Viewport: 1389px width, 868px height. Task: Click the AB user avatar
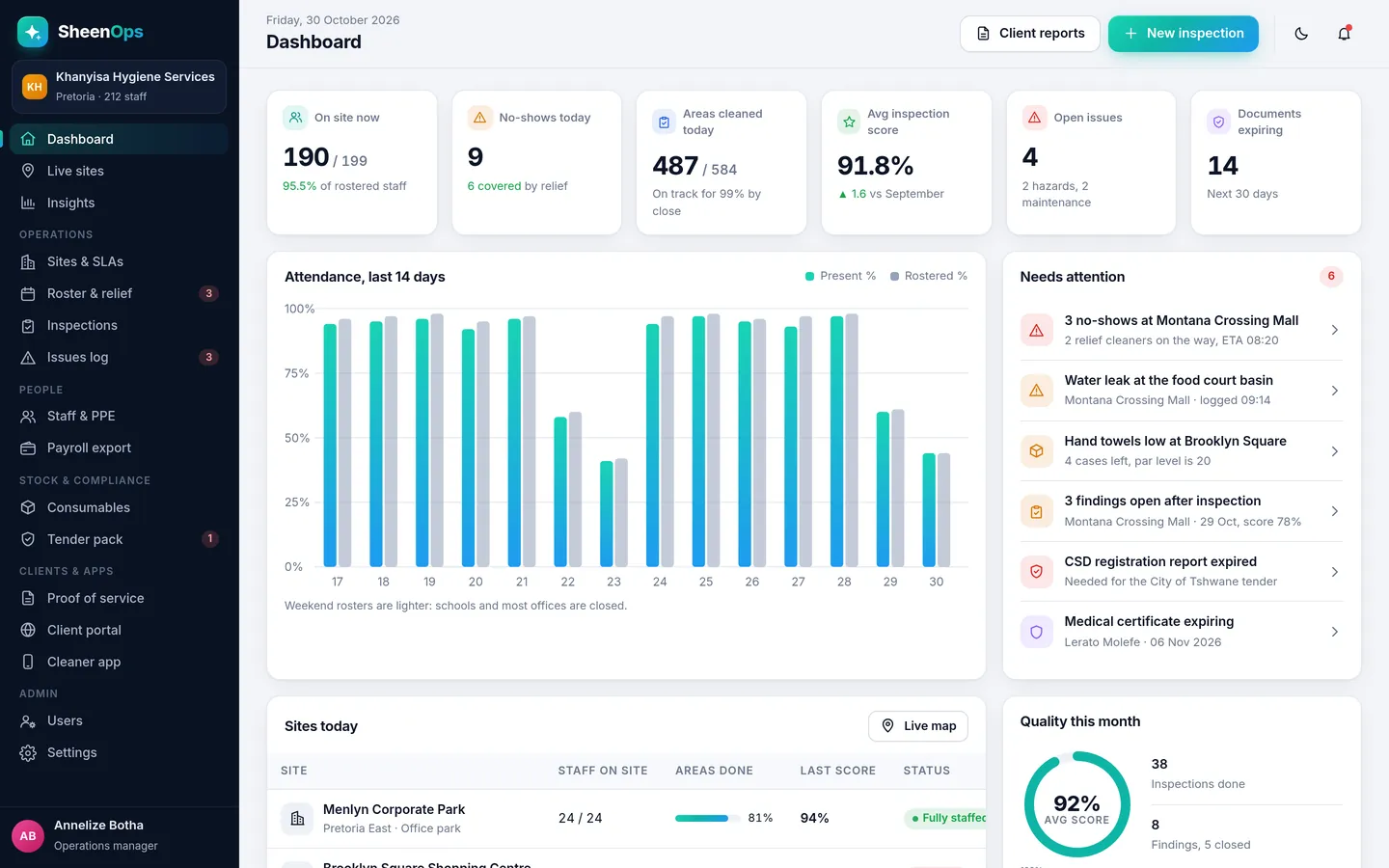pos(28,836)
